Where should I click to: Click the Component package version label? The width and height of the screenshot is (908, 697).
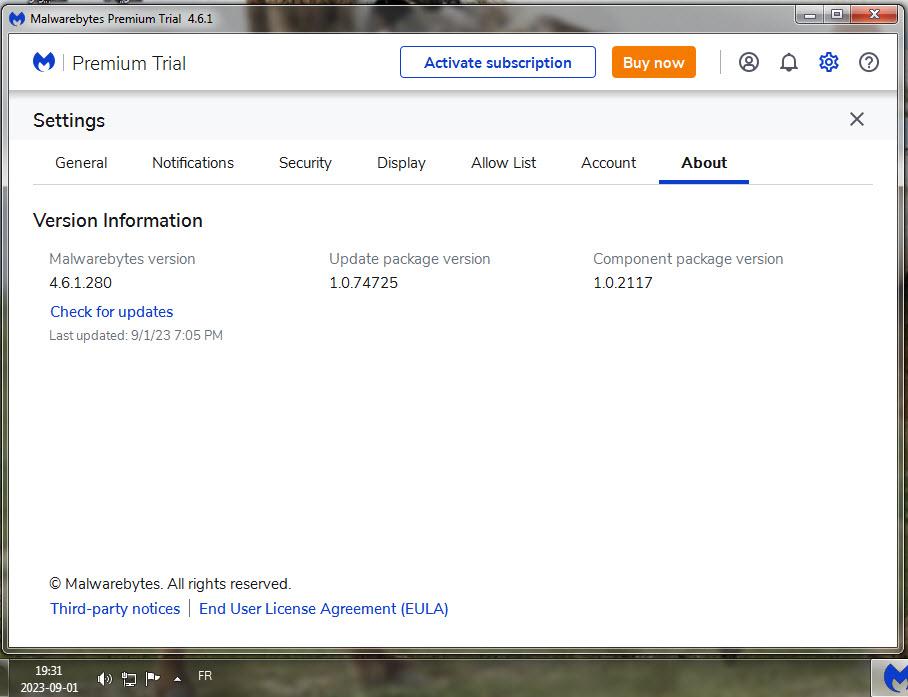click(688, 259)
